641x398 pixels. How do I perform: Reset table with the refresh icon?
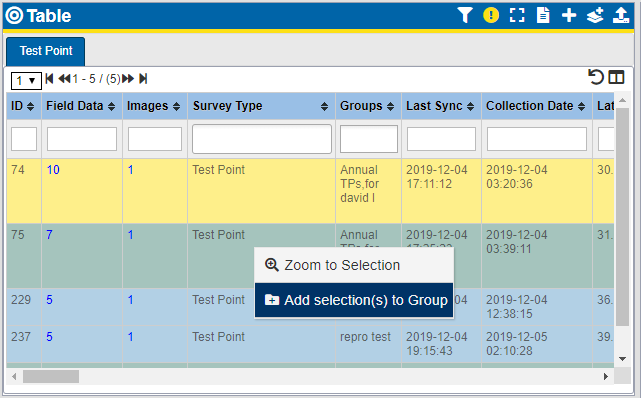(x=596, y=77)
